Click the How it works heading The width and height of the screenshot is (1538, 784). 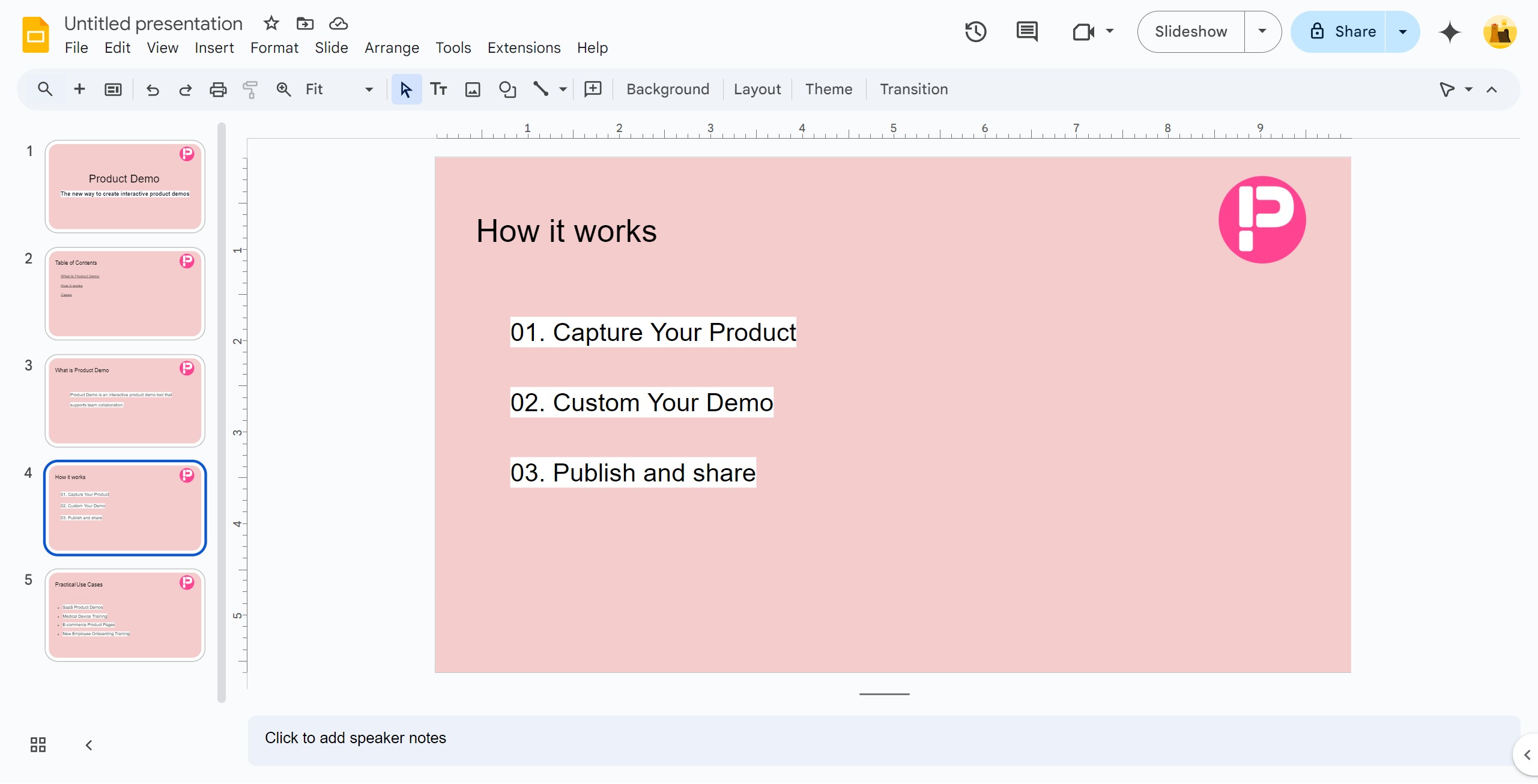[566, 231]
